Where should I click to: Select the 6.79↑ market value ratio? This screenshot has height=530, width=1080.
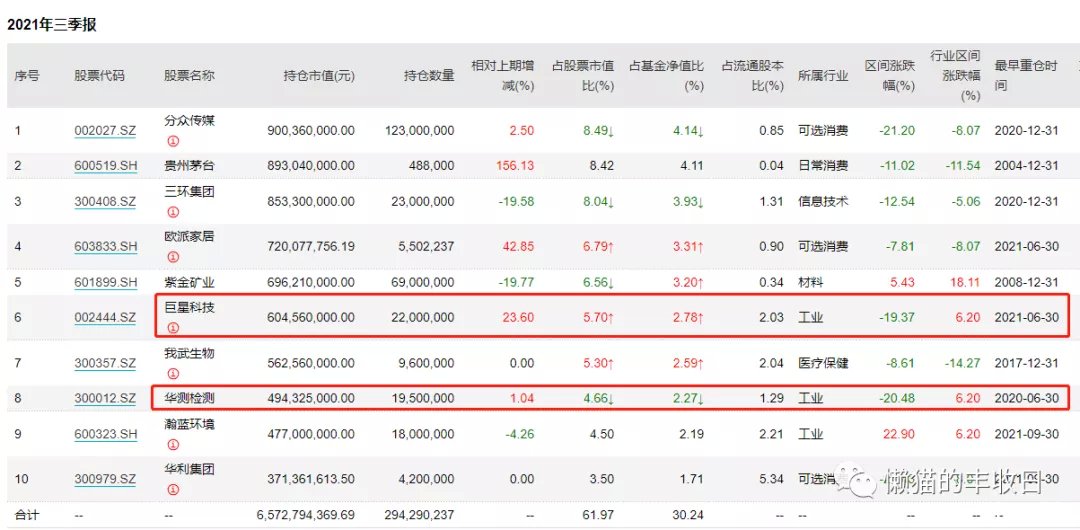[x=599, y=247]
